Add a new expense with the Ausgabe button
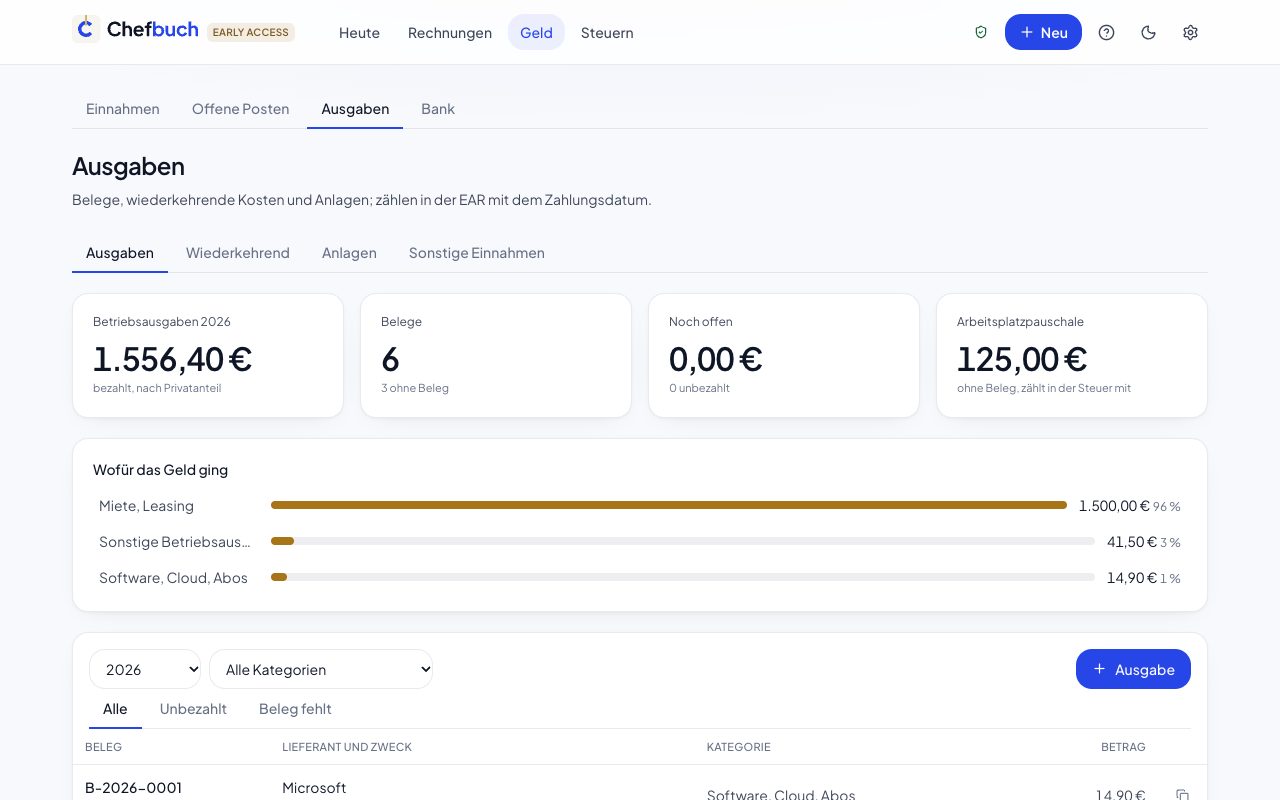 (x=1133, y=669)
